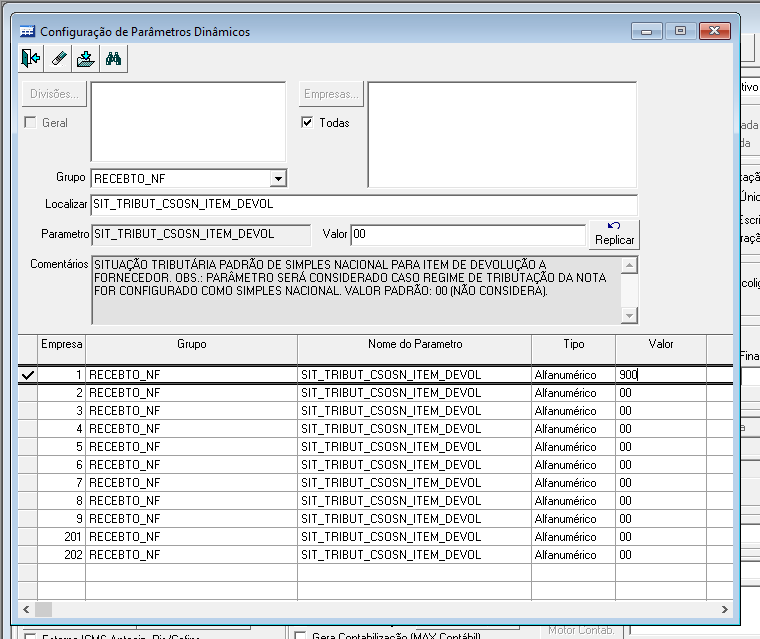Click the Localizar input field

pyautogui.click(x=364, y=205)
